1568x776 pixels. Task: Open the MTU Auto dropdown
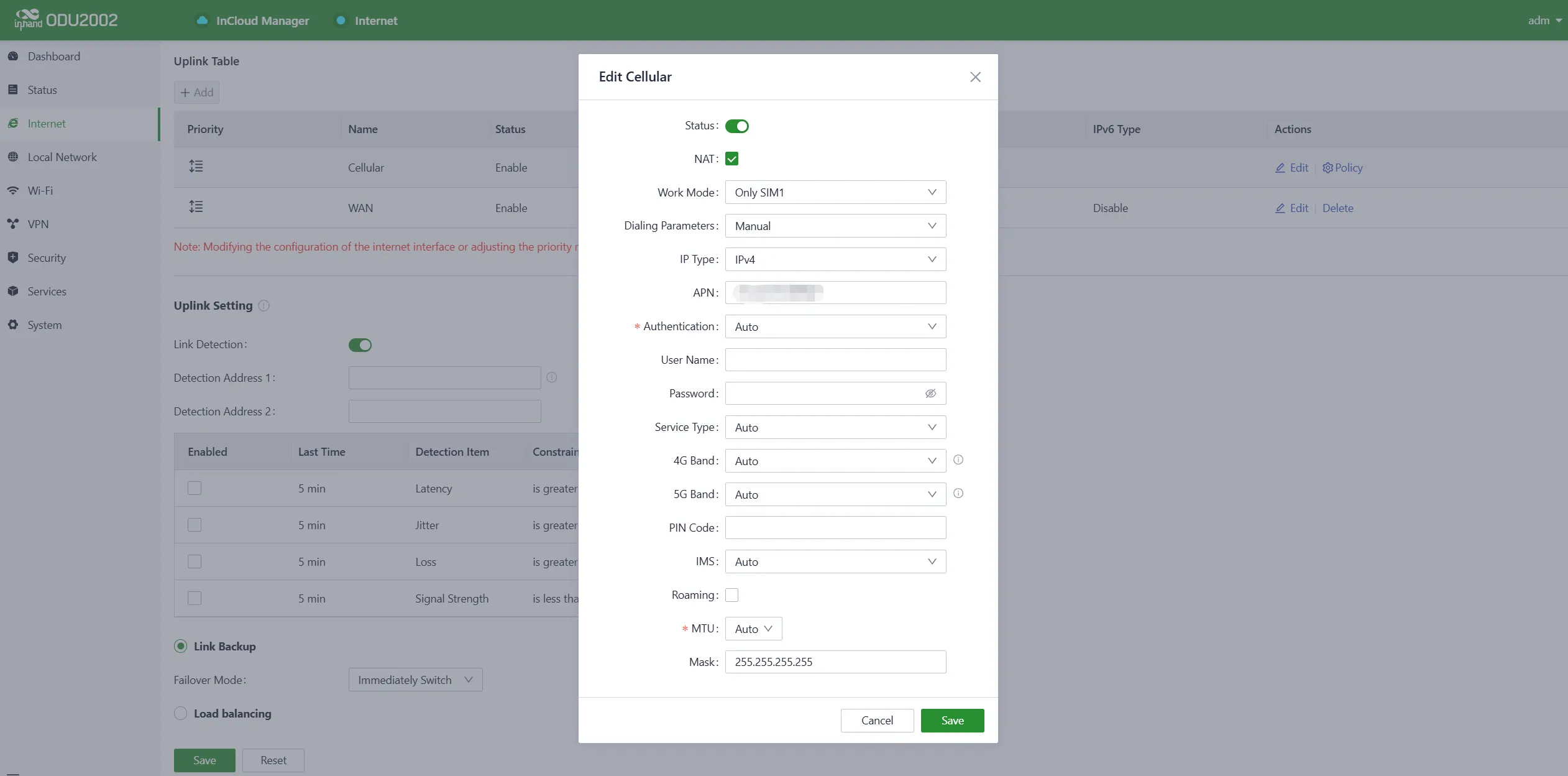tap(753, 629)
